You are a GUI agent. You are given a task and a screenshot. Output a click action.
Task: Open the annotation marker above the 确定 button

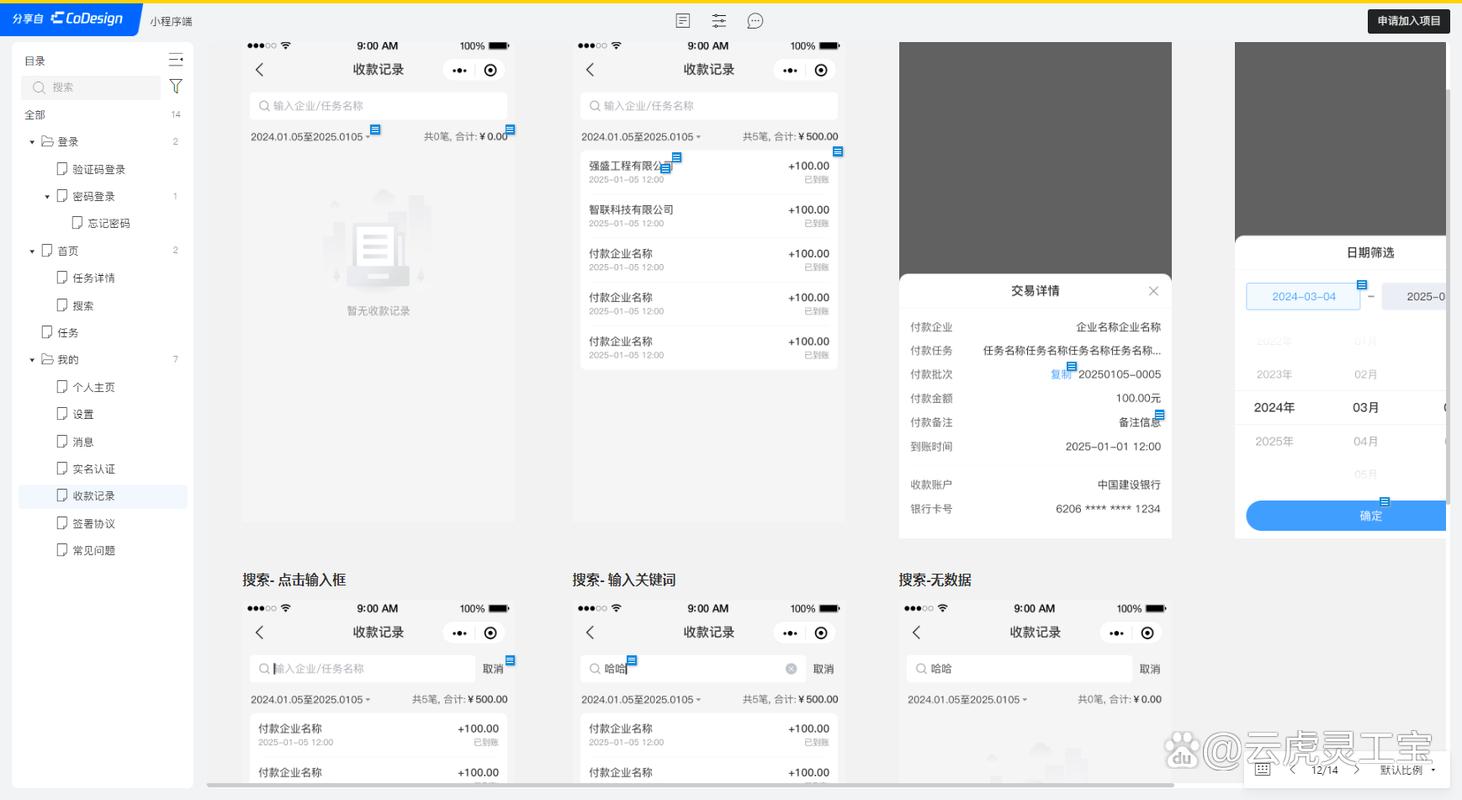pos(1385,502)
